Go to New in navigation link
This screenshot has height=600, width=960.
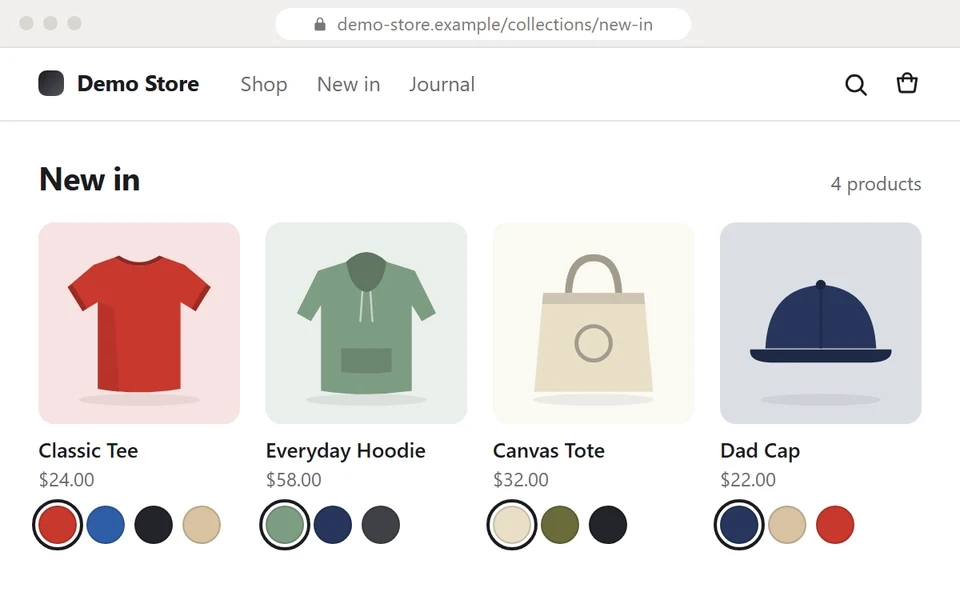click(348, 84)
